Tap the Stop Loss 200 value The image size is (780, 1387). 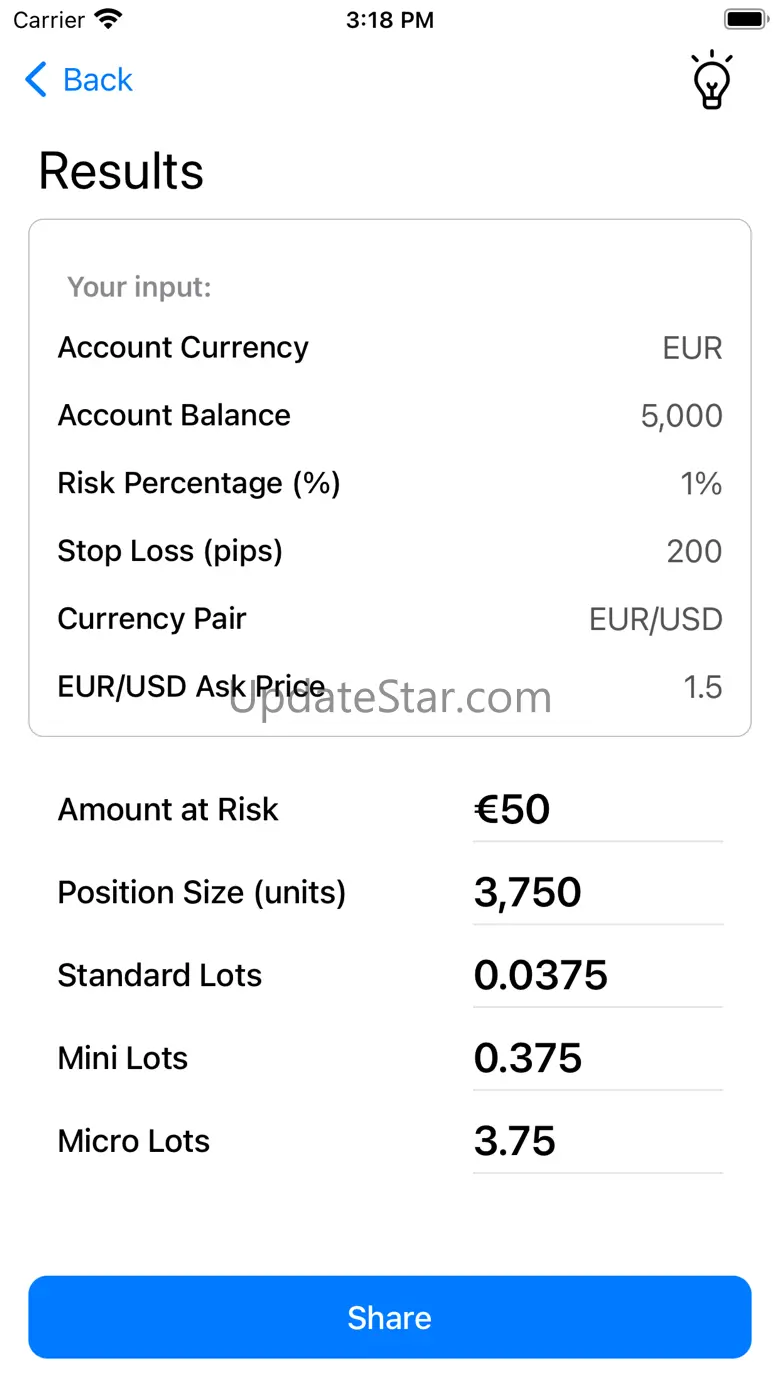694,551
